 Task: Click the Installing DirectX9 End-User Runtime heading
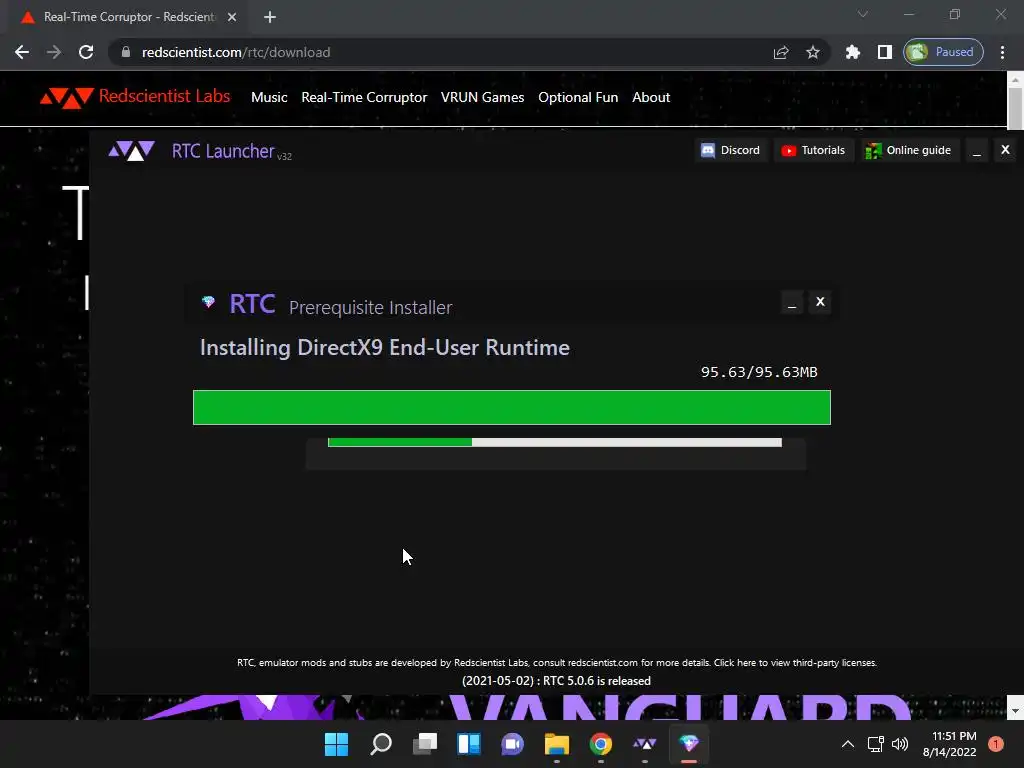(385, 347)
